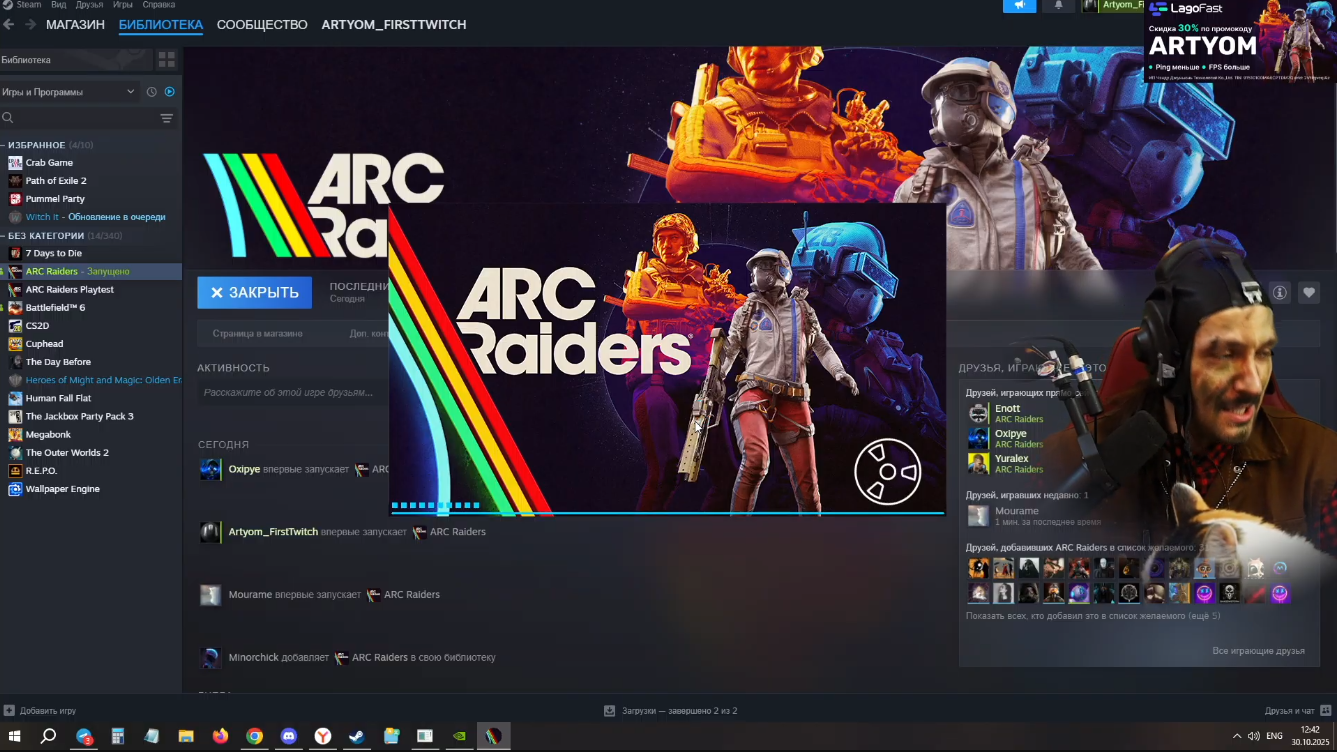1337x752 pixels.
Task: Open the Steam notifications bell
Action: (1058, 5)
